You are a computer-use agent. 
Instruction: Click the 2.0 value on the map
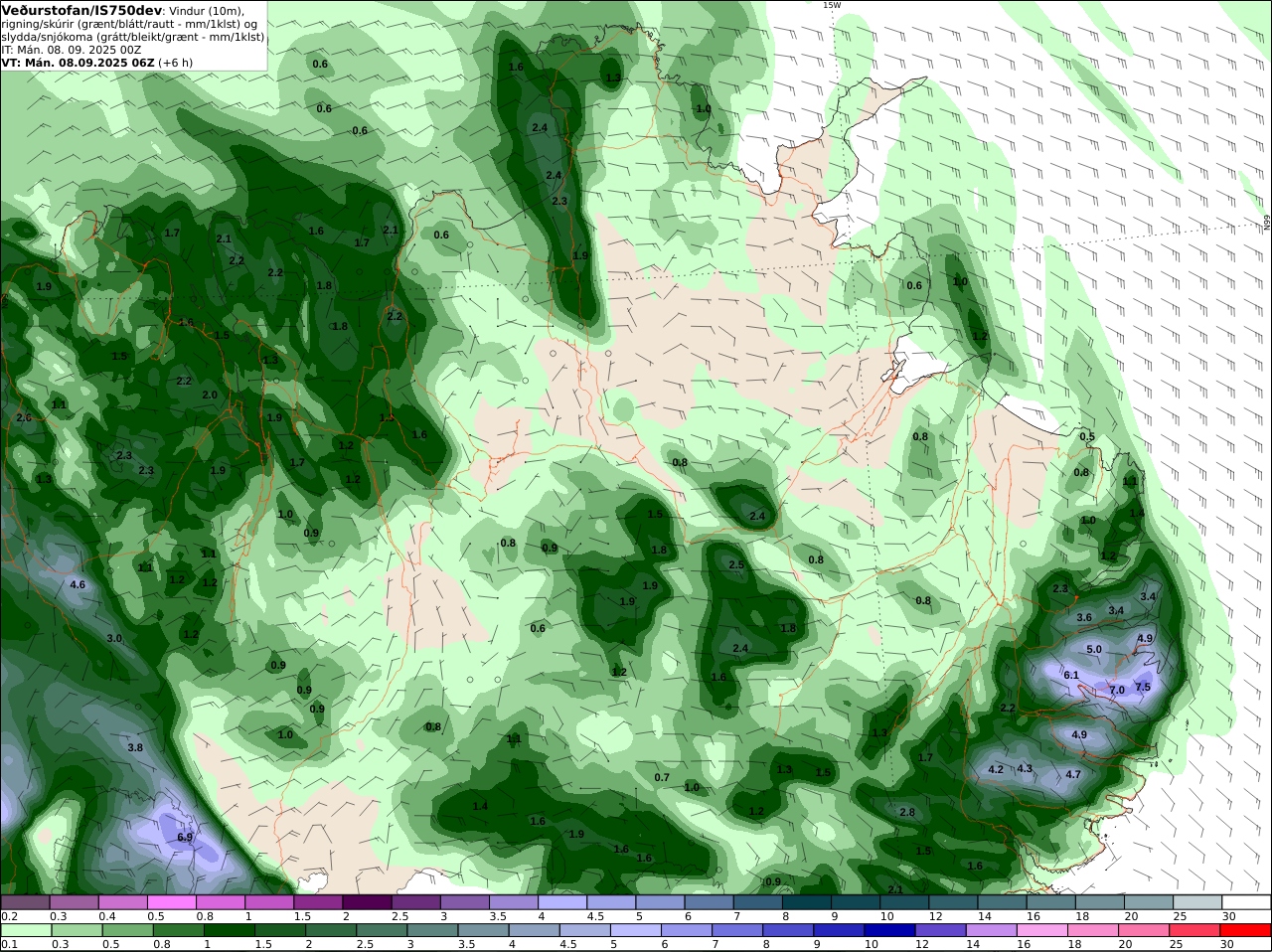tap(210, 395)
